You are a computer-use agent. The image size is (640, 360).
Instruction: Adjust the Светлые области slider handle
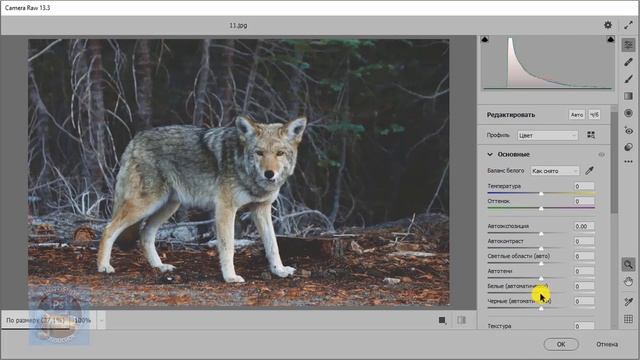(x=541, y=263)
